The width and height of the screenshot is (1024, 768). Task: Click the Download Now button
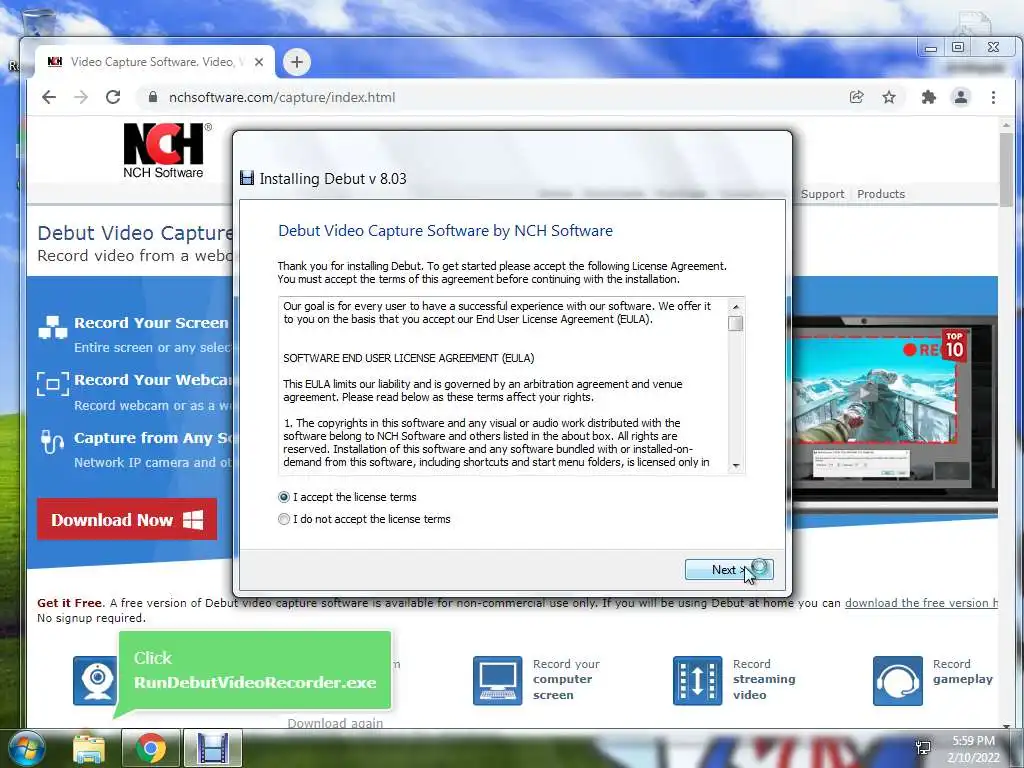[127, 520]
